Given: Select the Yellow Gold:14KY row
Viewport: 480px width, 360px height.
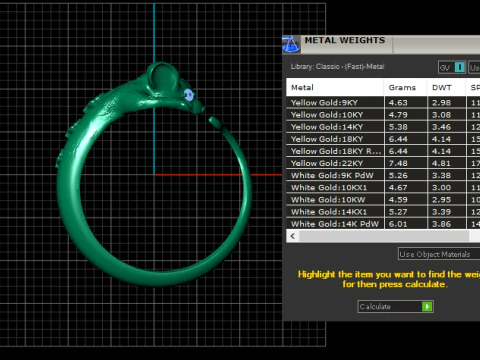Looking at the screenshot, I should click(383, 127).
